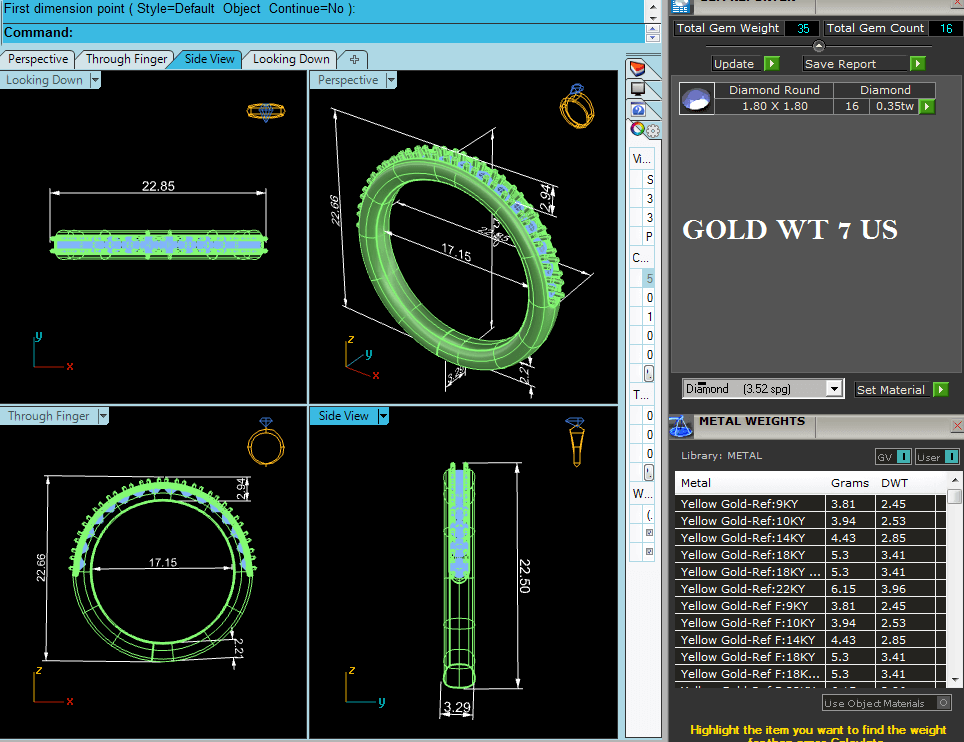Click the green arrow in the Diamond row
The height and width of the screenshot is (742, 964).
pos(927,106)
